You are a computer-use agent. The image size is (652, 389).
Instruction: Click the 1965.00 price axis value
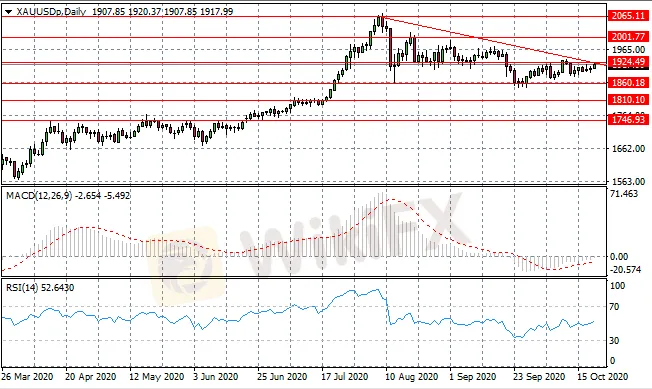pos(628,50)
